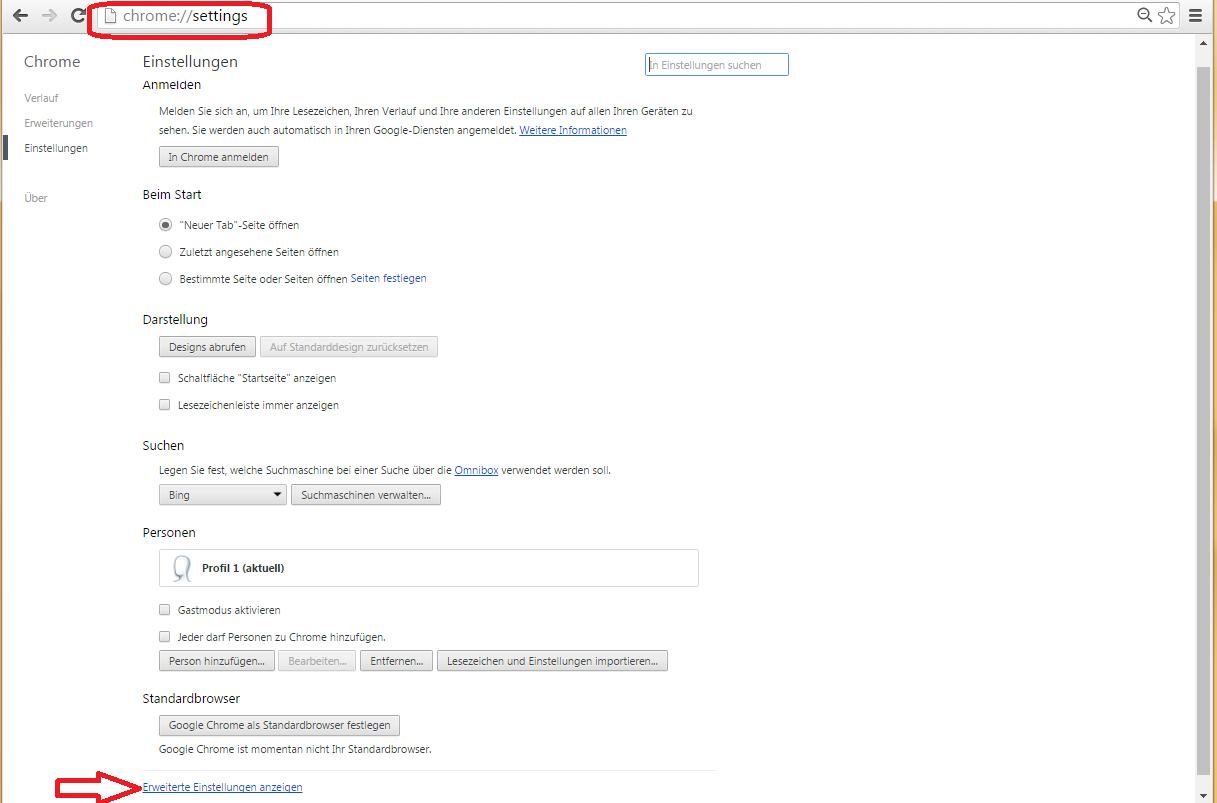Enable Schaltfläche "Startseite" anzeigen checkbox
This screenshot has height=803, width=1217.
(x=165, y=379)
